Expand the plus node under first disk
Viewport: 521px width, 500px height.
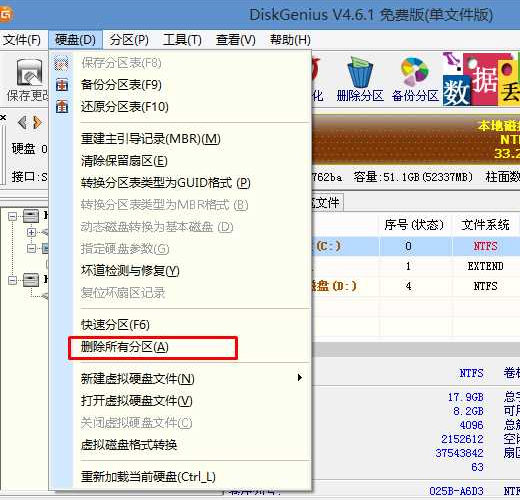click(x=31, y=232)
